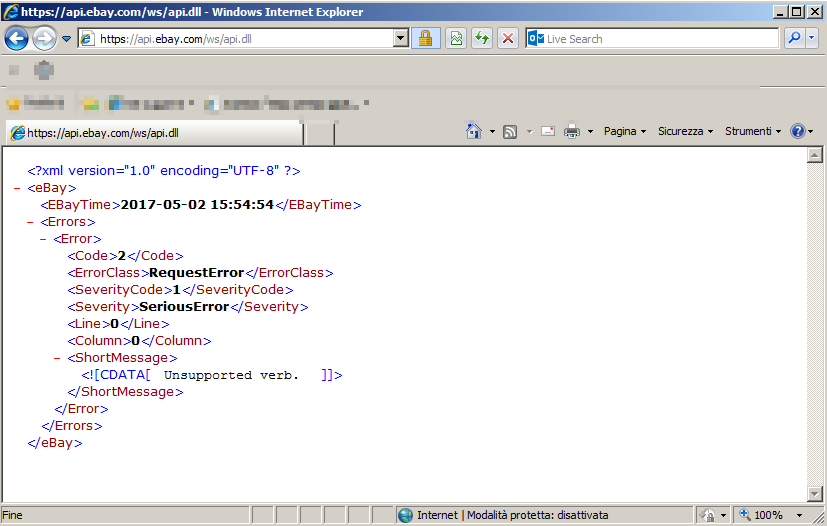Click the status bar privacy padlock icon
This screenshot has width=827, height=526.
(x=708, y=515)
